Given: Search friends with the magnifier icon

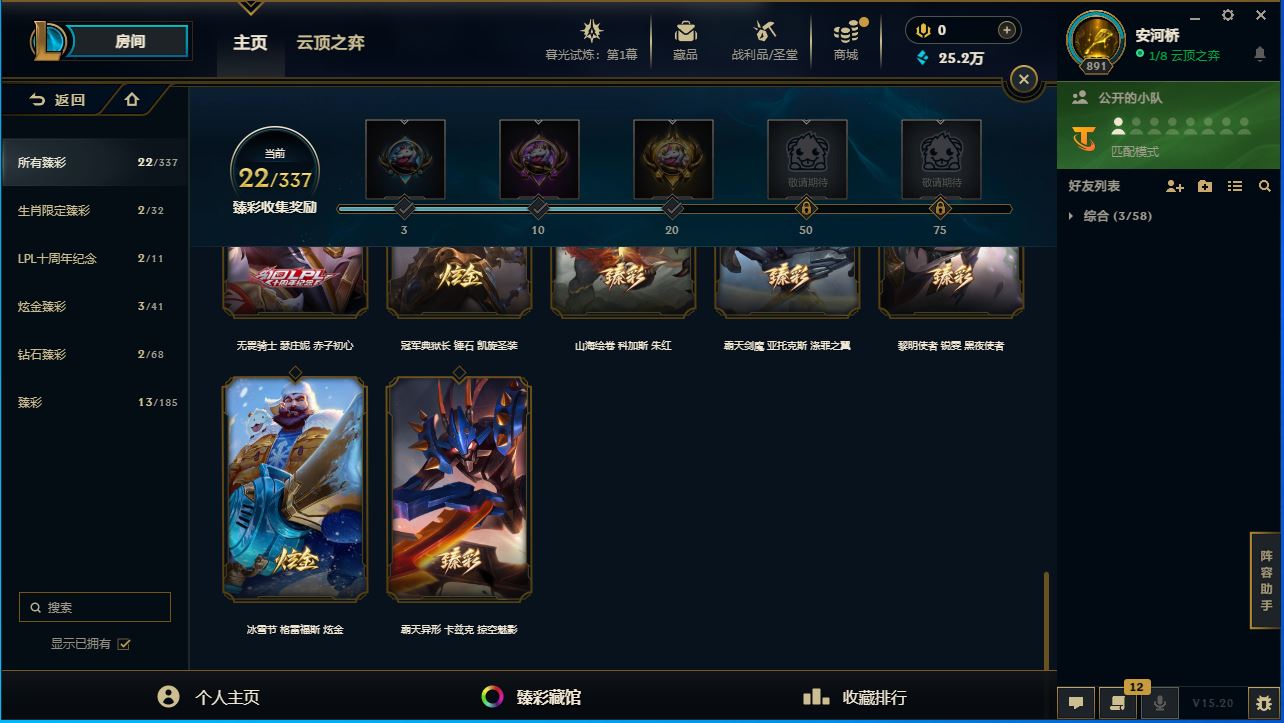Looking at the screenshot, I should pos(1264,186).
